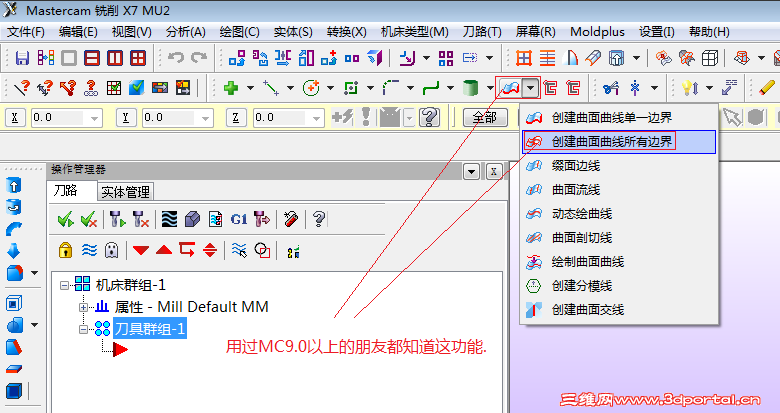The height and width of the screenshot is (413, 780).
Task: Click the backplot toolpath wave icon
Action: (x=169, y=219)
